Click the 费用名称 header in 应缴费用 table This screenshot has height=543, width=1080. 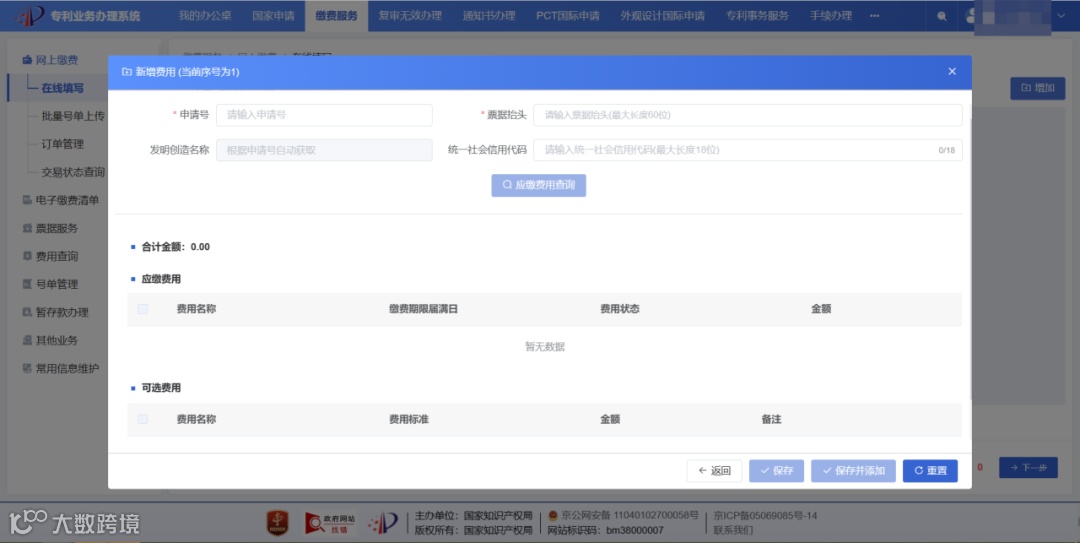196,309
